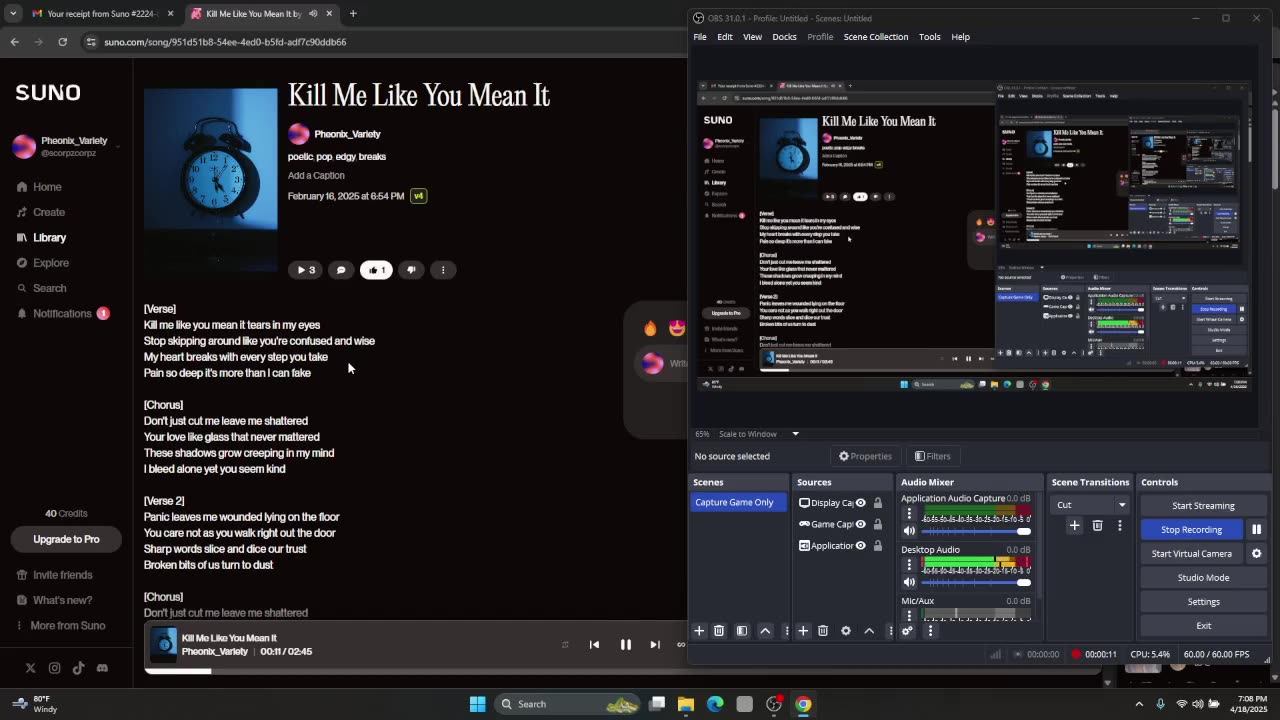Hide the Display Capture source
The width and height of the screenshot is (1280, 720).
[x=860, y=503]
